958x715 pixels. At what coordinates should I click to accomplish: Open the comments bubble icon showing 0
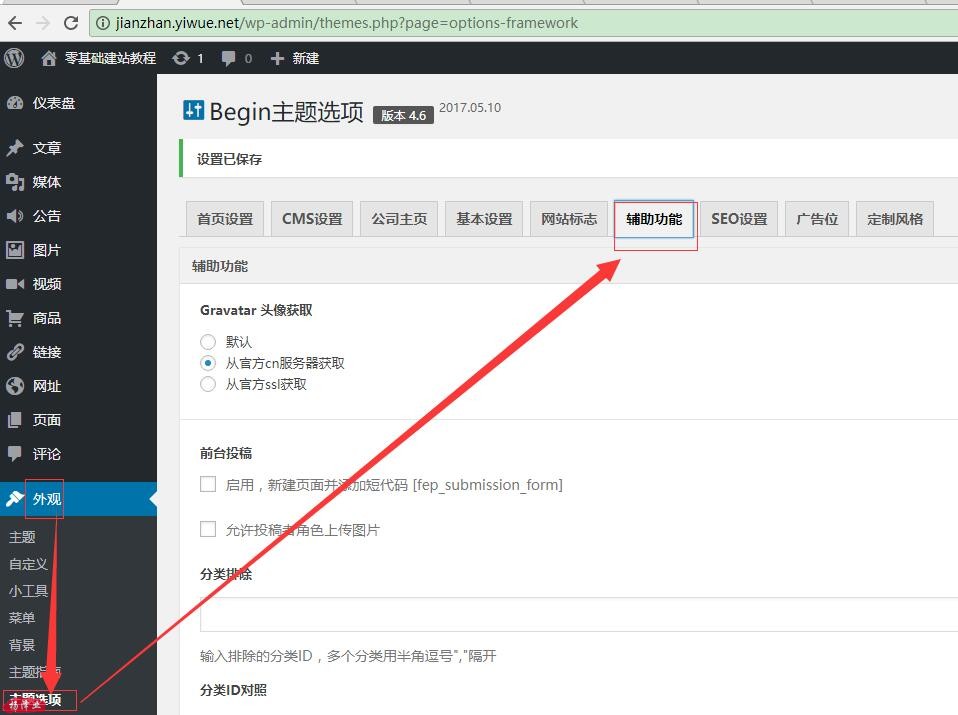tap(229, 59)
